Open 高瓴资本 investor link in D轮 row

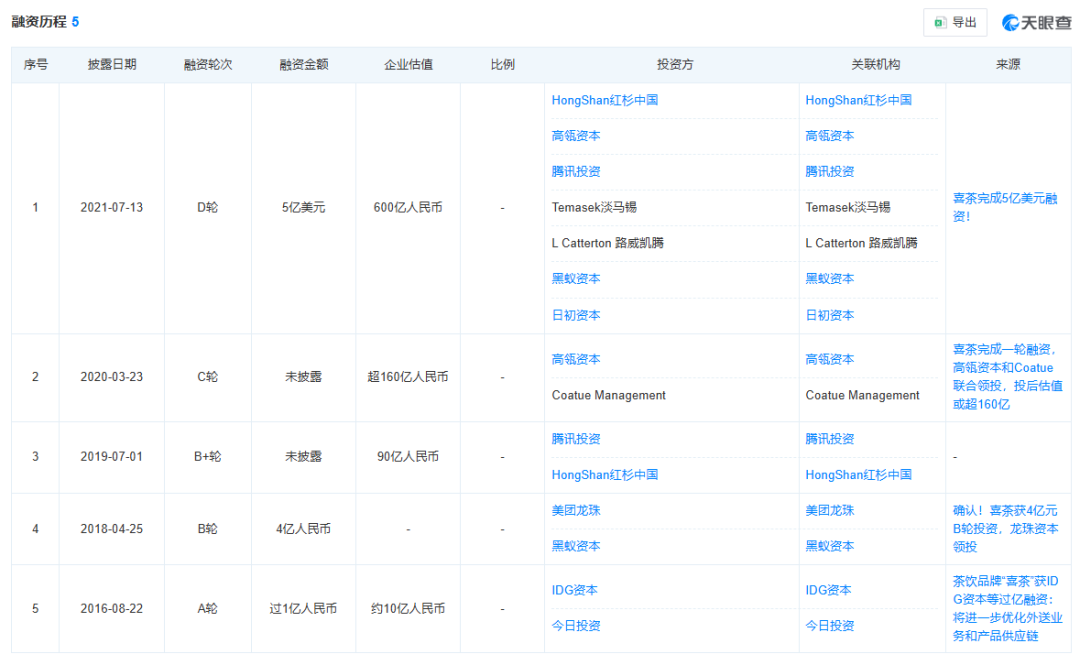576,136
